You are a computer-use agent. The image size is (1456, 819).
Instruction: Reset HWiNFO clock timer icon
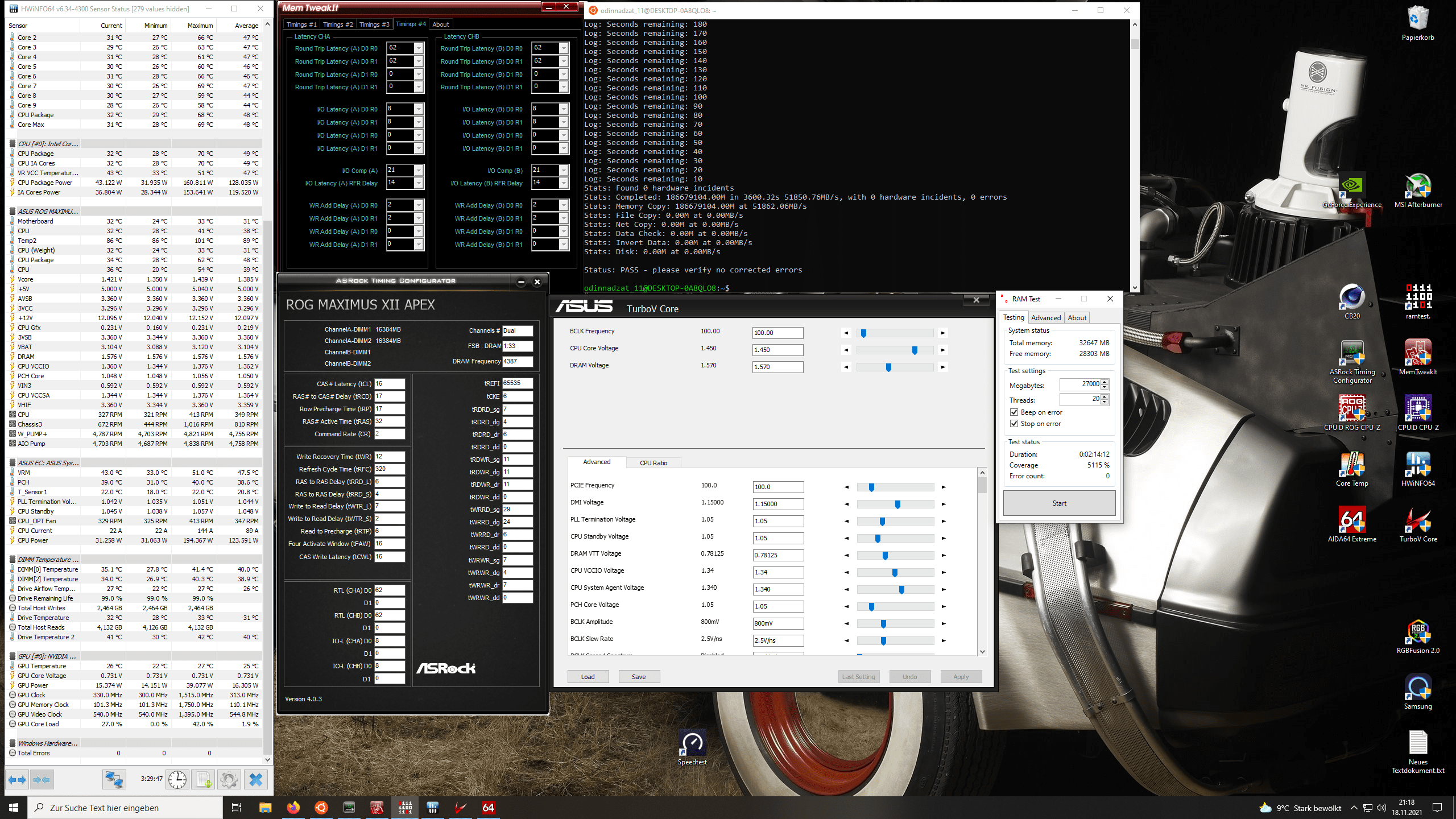177,779
